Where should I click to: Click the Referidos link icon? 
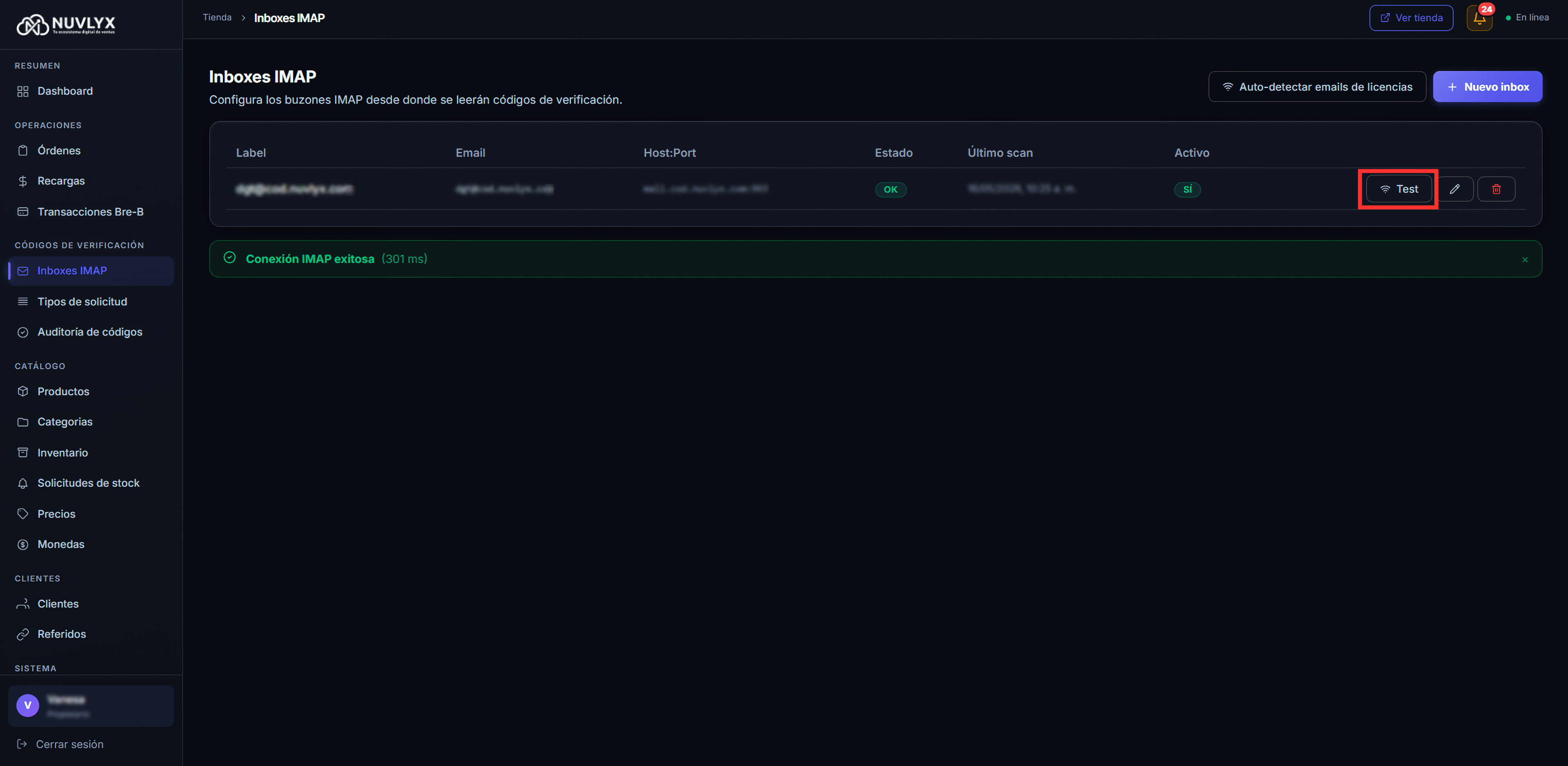[x=22, y=635]
